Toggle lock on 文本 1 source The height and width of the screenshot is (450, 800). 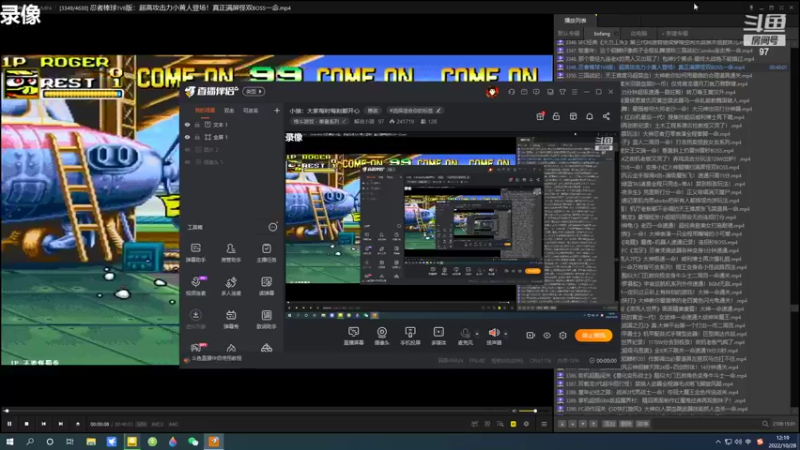tap(197, 124)
